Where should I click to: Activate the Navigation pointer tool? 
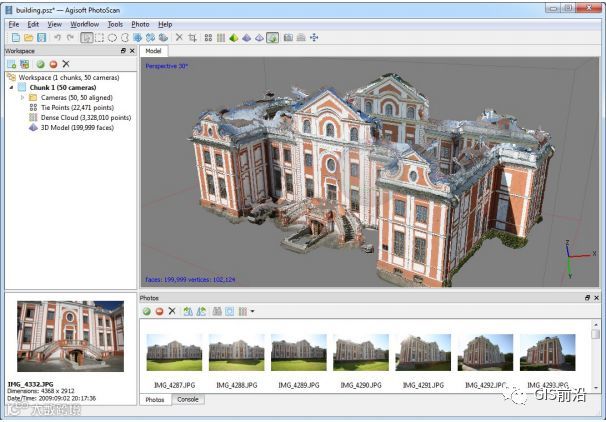click(x=87, y=37)
